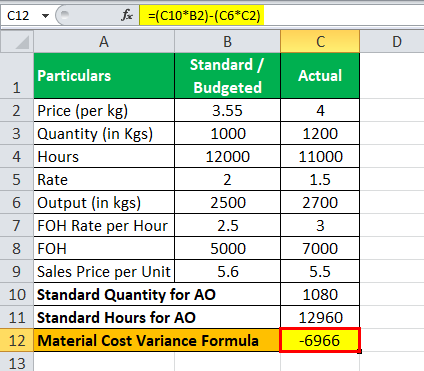Image resolution: width=424 pixels, height=371 pixels.
Task: Select row 11 header
Action: coord(17,317)
